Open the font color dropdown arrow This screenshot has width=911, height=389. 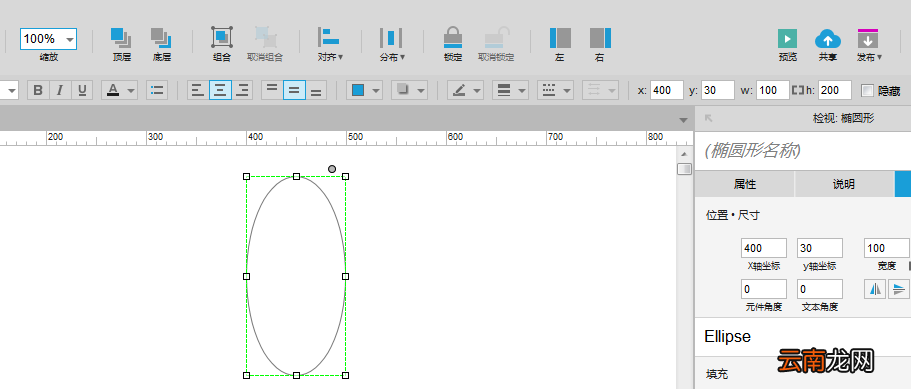(131, 91)
